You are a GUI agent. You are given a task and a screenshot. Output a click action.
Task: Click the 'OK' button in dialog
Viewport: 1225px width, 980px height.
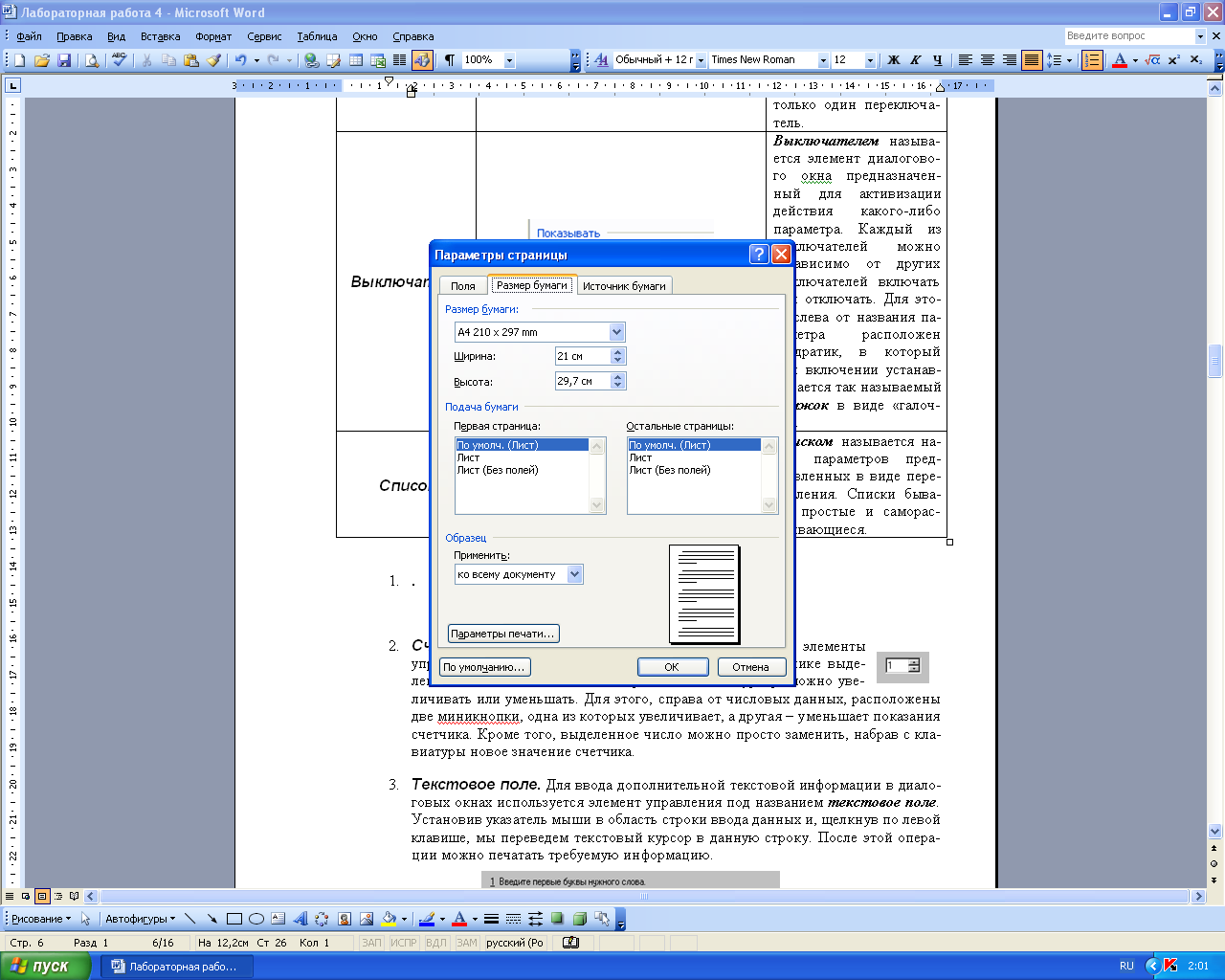tap(672, 667)
